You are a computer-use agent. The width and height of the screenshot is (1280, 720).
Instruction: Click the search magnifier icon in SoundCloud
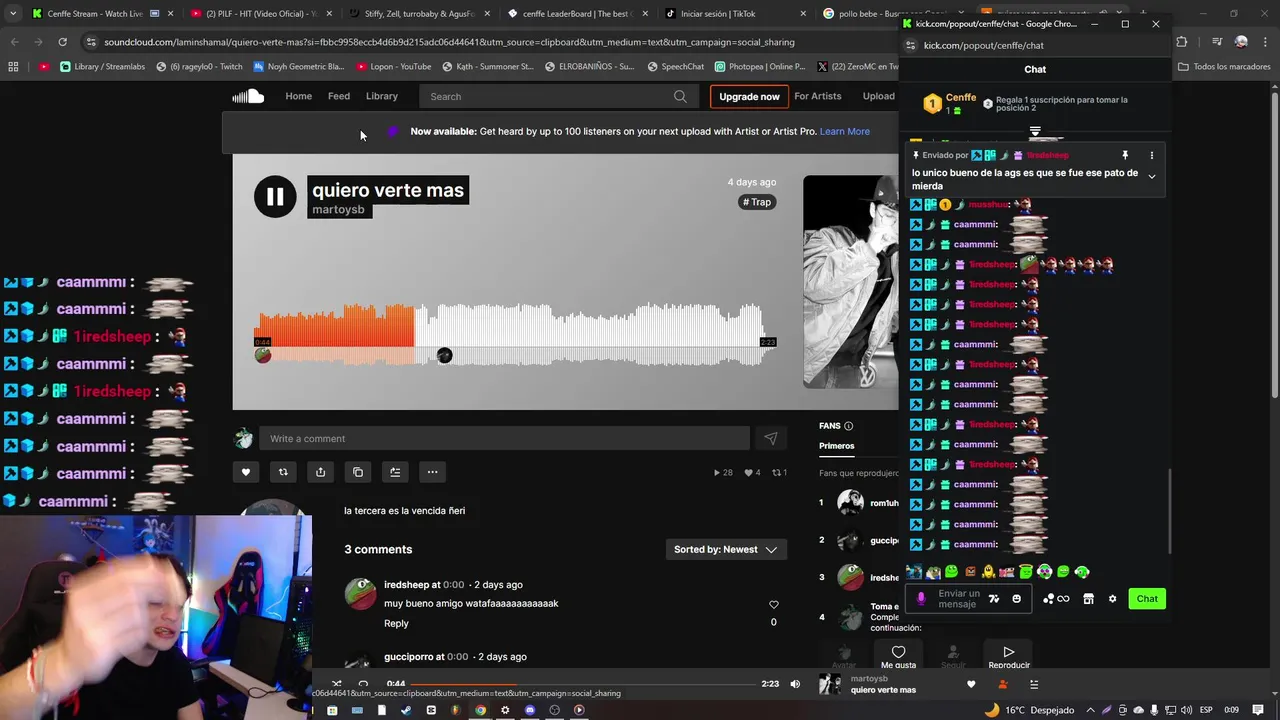[x=680, y=96]
